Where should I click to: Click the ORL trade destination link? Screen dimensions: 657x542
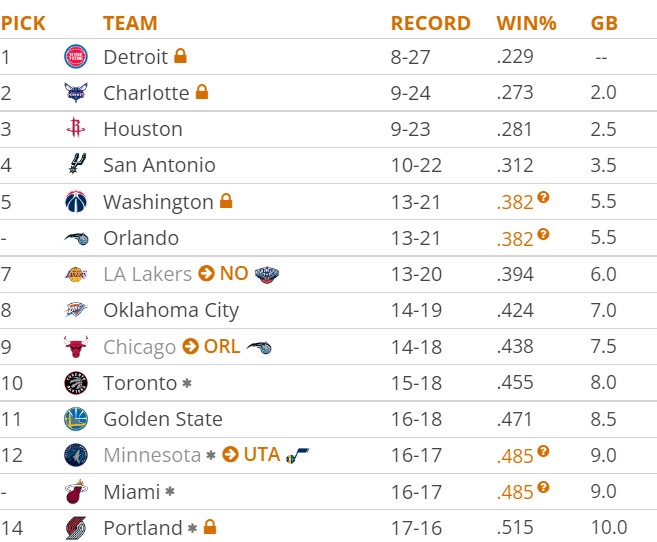click(x=222, y=347)
